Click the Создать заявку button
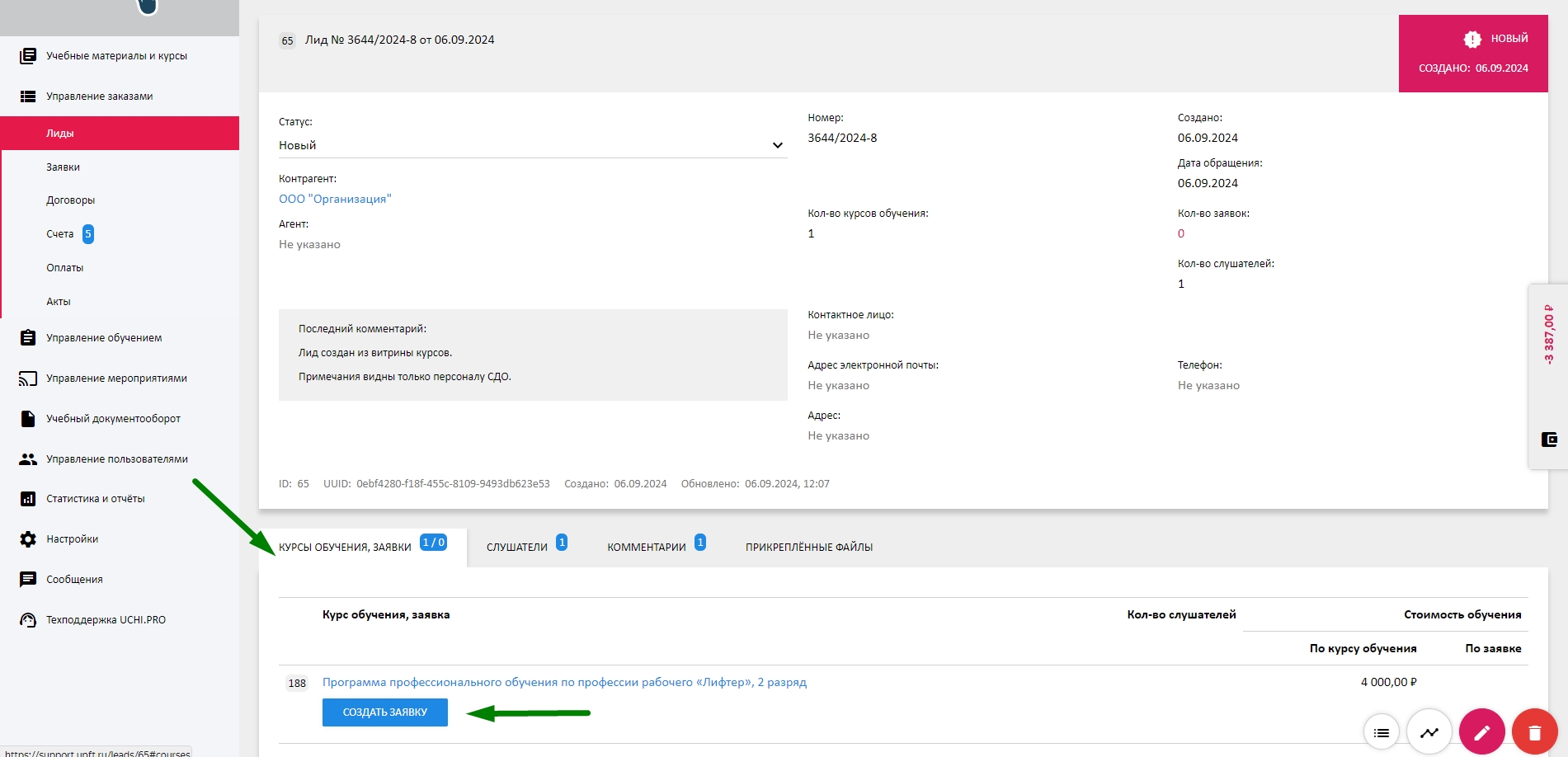Image resolution: width=1568 pixels, height=757 pixels. point(385,712)
